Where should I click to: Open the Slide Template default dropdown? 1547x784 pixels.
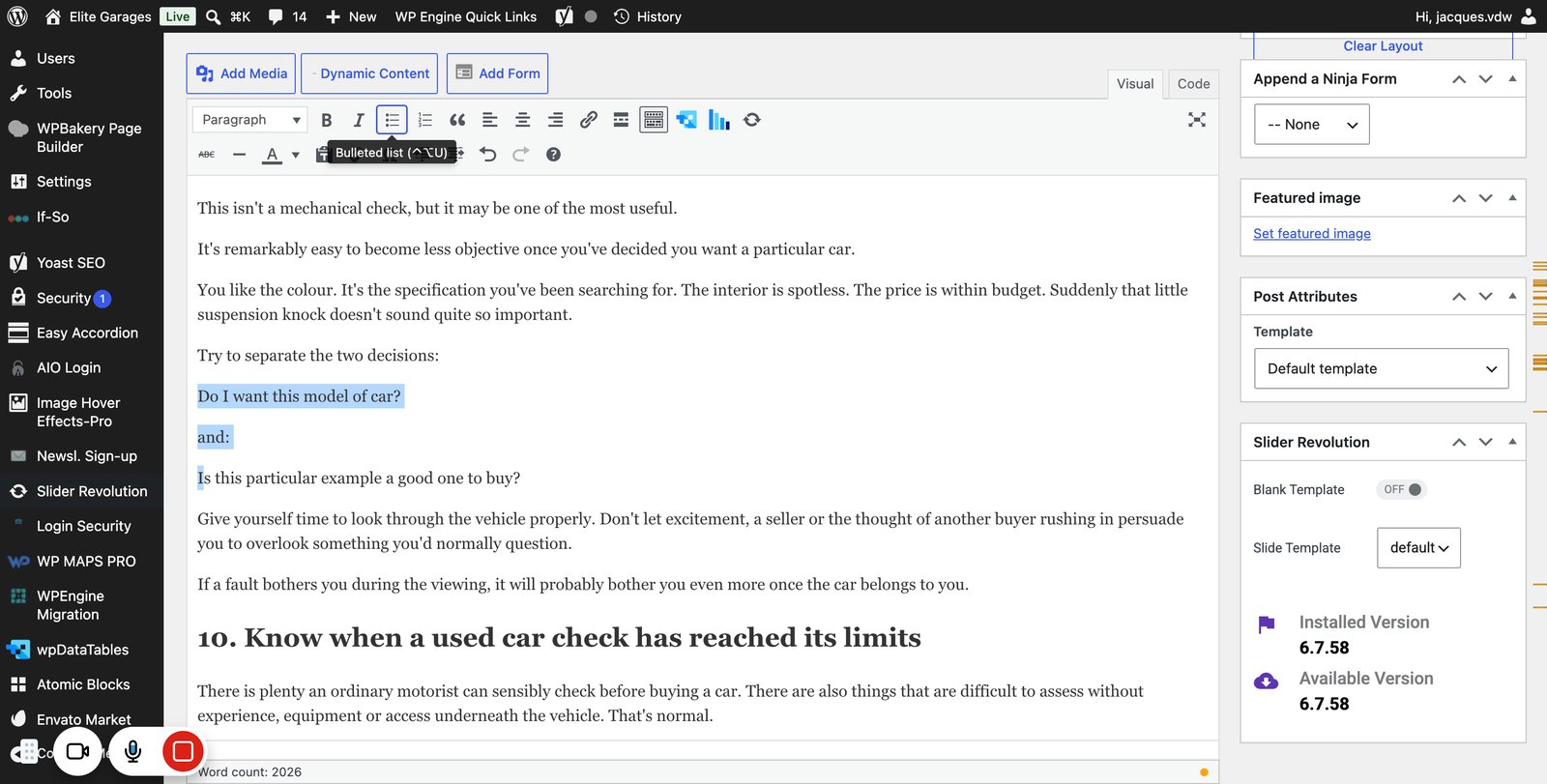(1419, 548)
